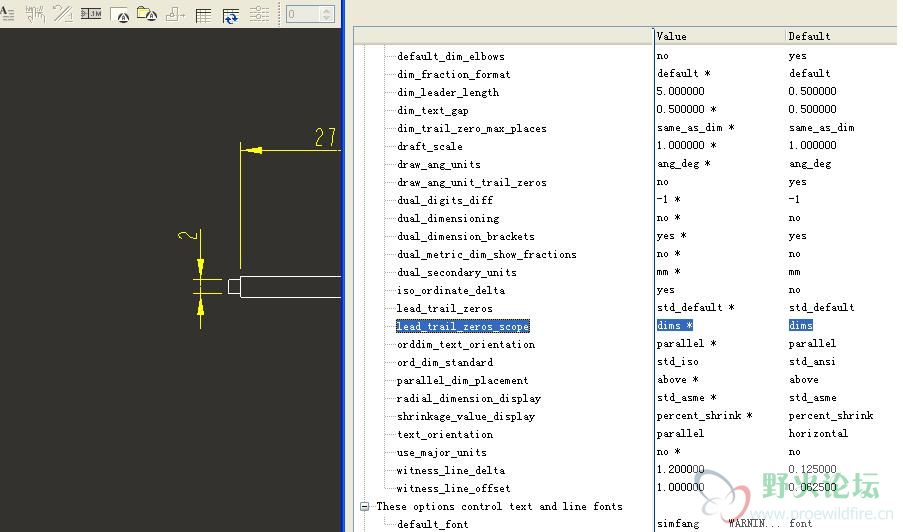
Task: Select the default_dim_elbows option row
Action: pyautogui.click(x=451, y=56)
